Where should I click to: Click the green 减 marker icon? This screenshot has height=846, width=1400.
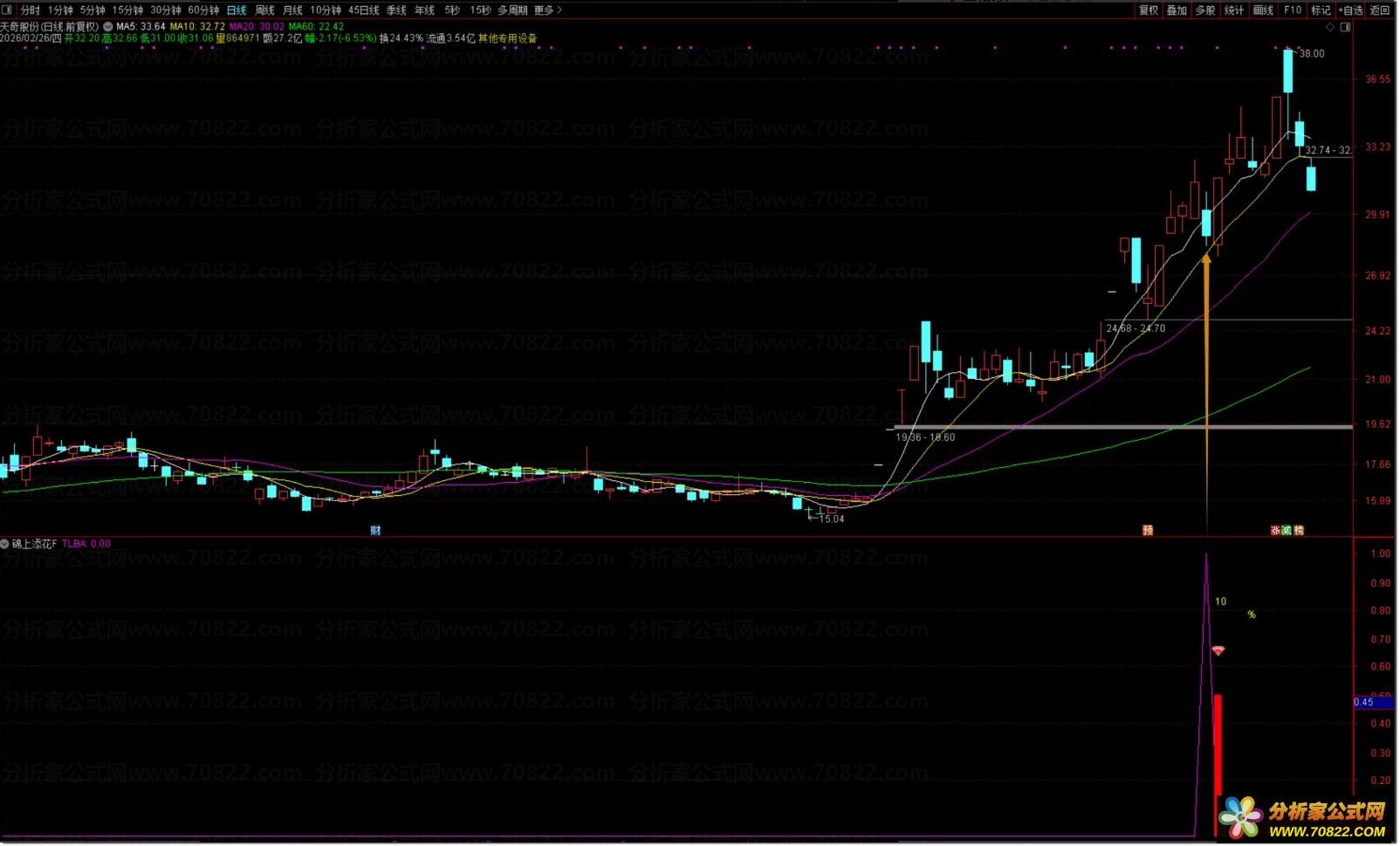(1287, 531)
